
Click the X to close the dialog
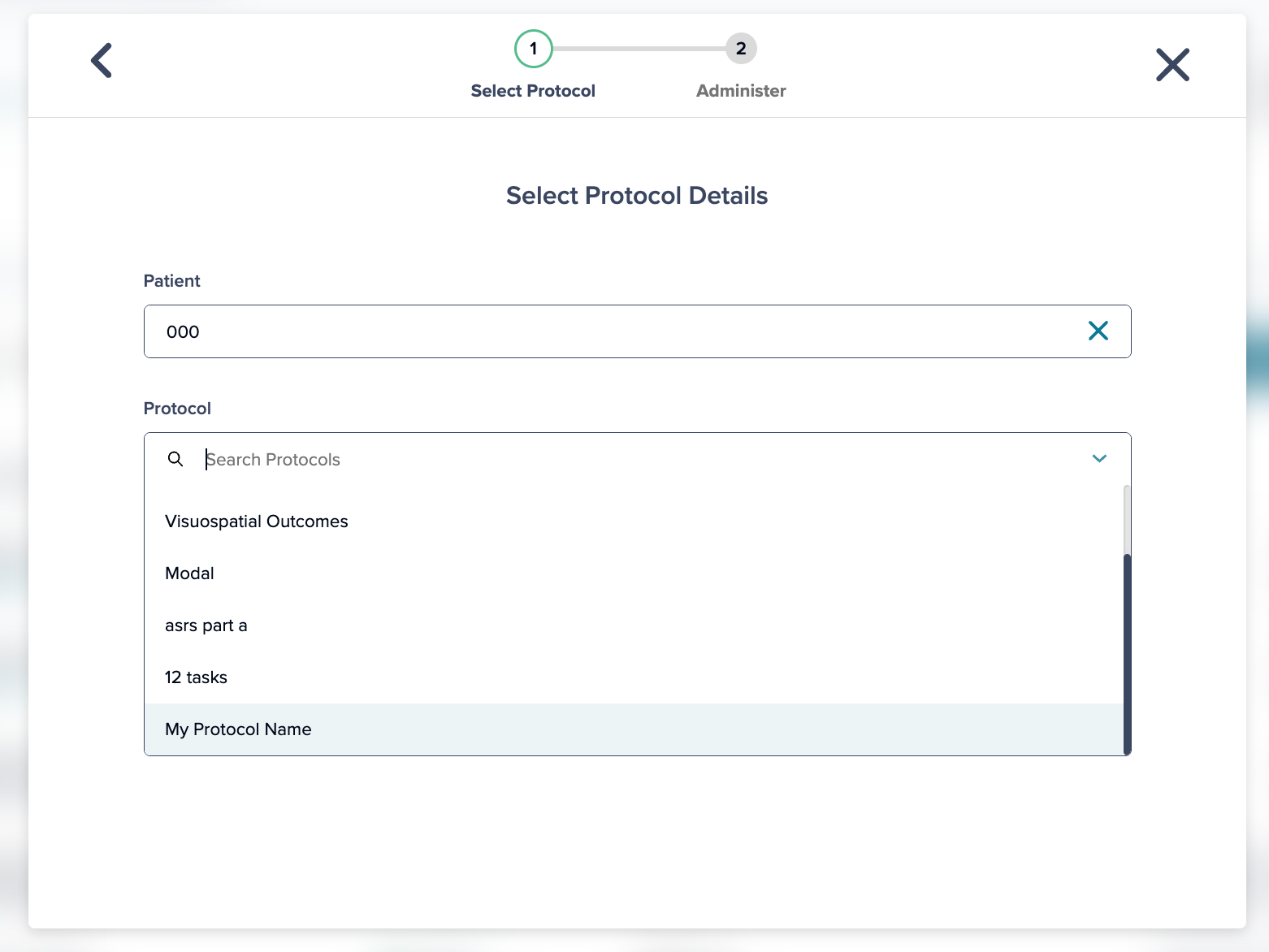coord(1172,65)
